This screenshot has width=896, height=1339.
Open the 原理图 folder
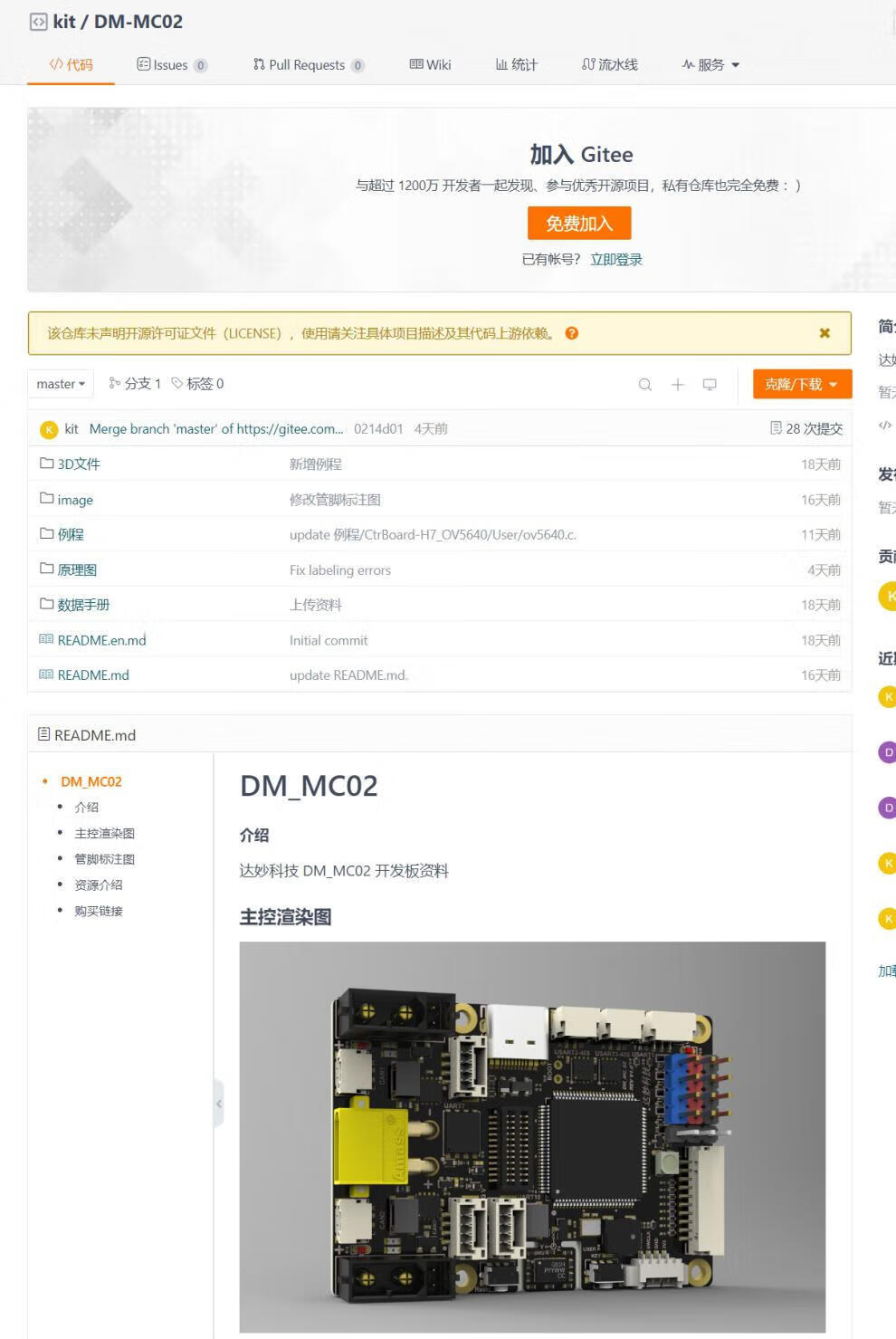pos(77,569)
